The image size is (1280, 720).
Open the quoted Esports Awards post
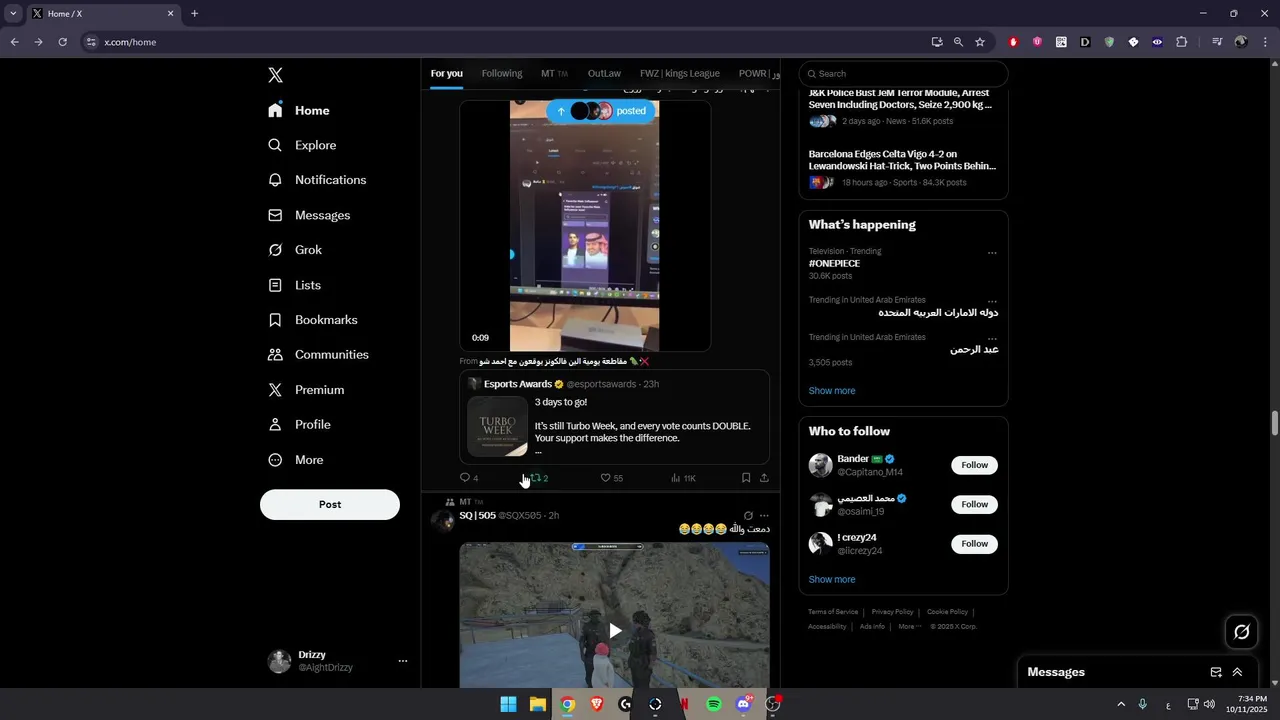615,417
